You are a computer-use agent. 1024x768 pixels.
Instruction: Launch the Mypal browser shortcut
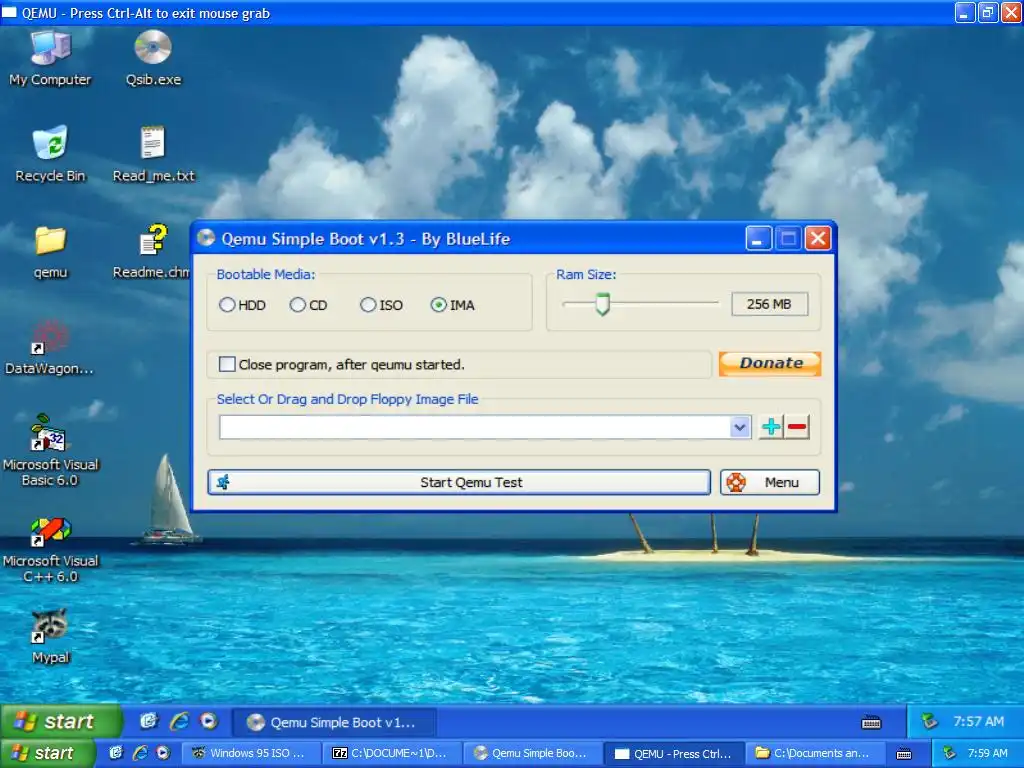(x=50, y=637)
